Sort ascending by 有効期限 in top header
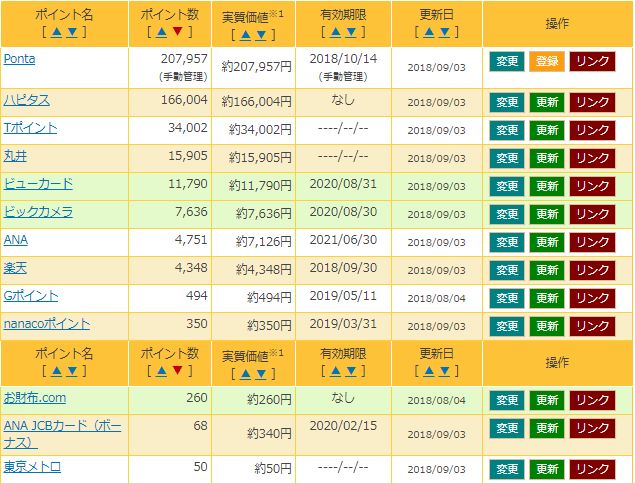The width and height of the screenshot is (635, 483). (336, 32)
